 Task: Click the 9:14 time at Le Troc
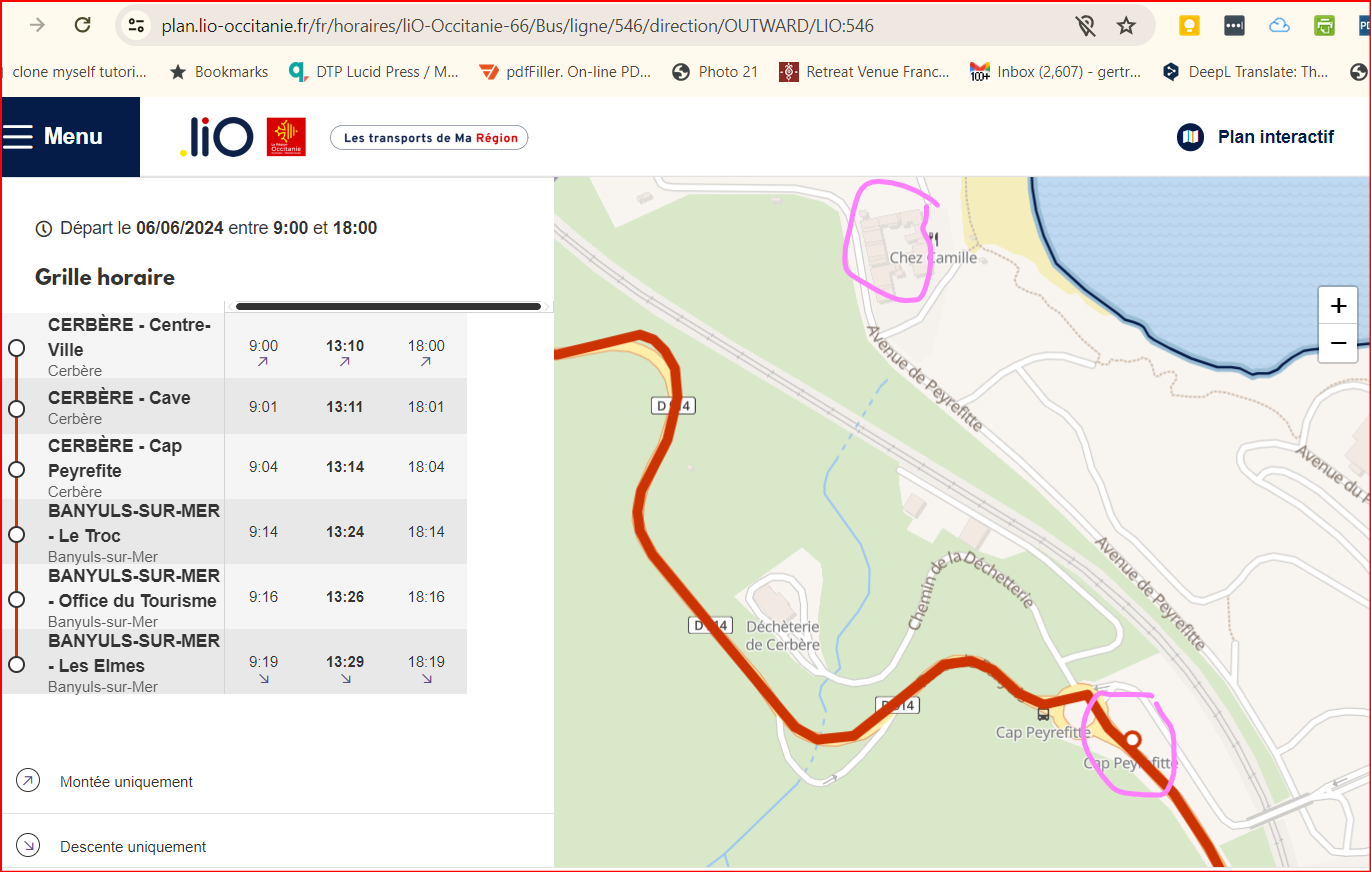click(x=263, y=532)
